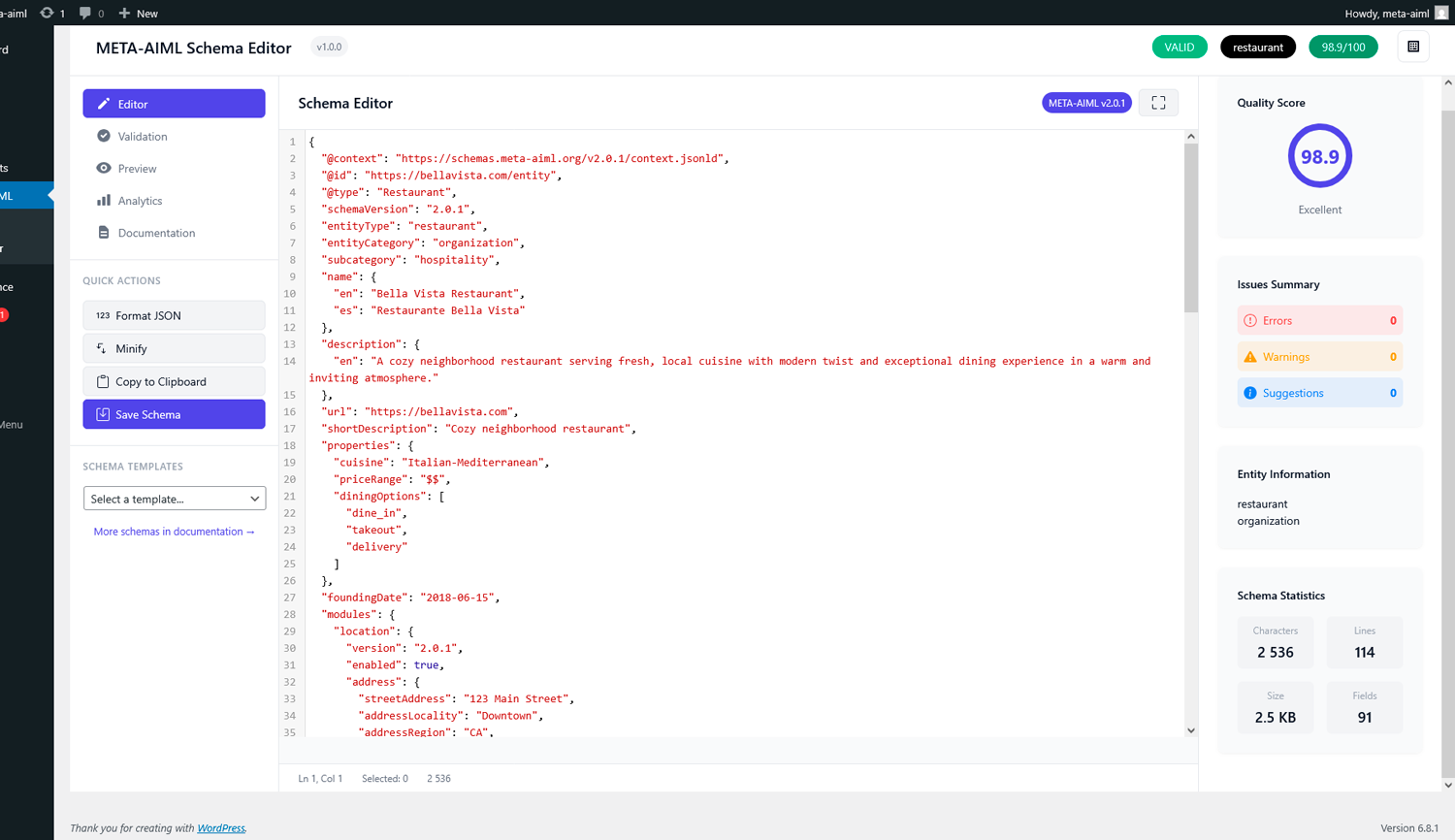Screen dimensions: 1455x840
Task: Click the Lines 114 statistic card
Action: [1365, 643]
